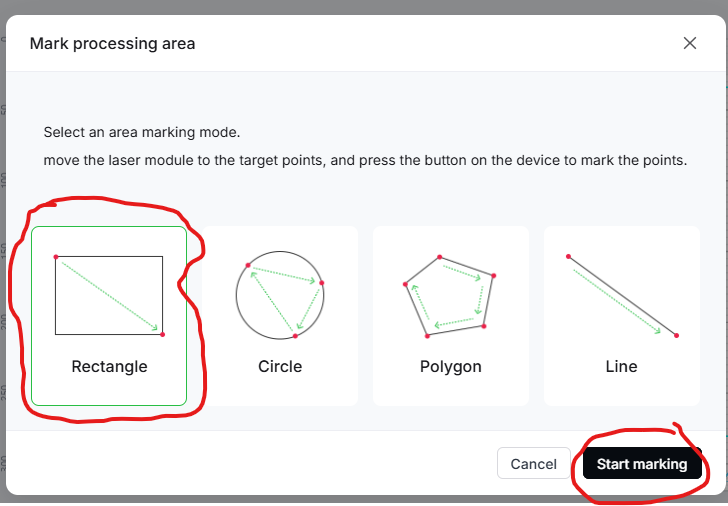Click the diagonal line illustration
The image size is (728, 506).
coord(622,296)
